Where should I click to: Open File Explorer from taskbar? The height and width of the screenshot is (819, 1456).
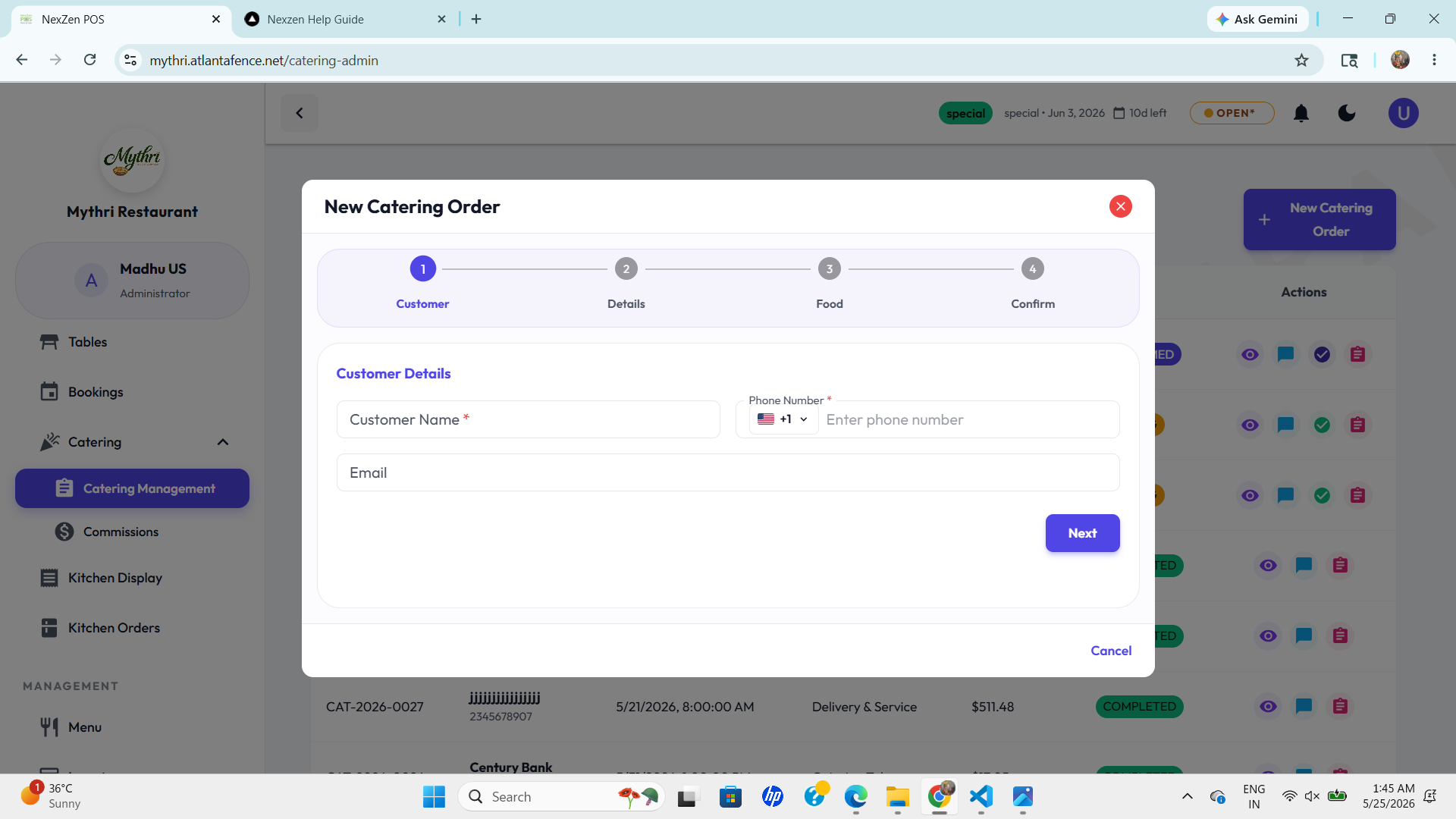[x=897, y=796]
